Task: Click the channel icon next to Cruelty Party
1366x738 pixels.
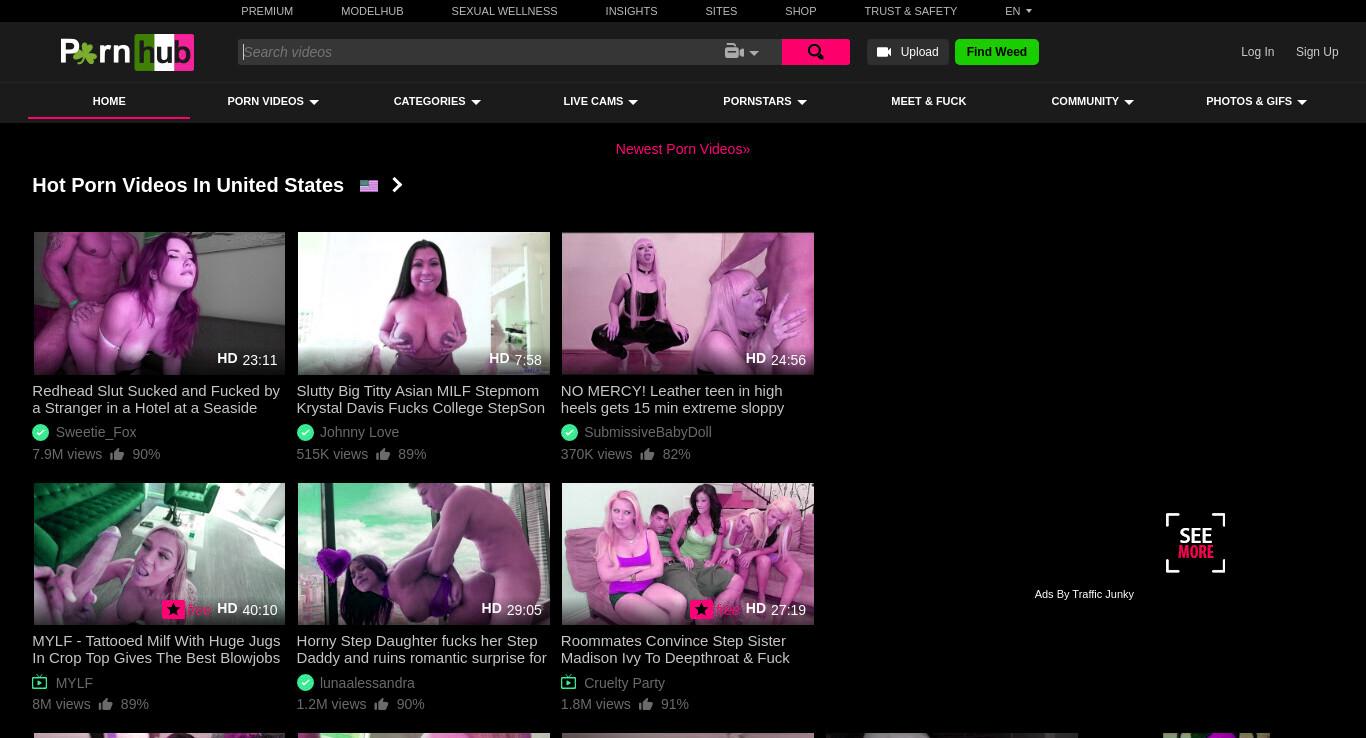Action: point(568,682)
